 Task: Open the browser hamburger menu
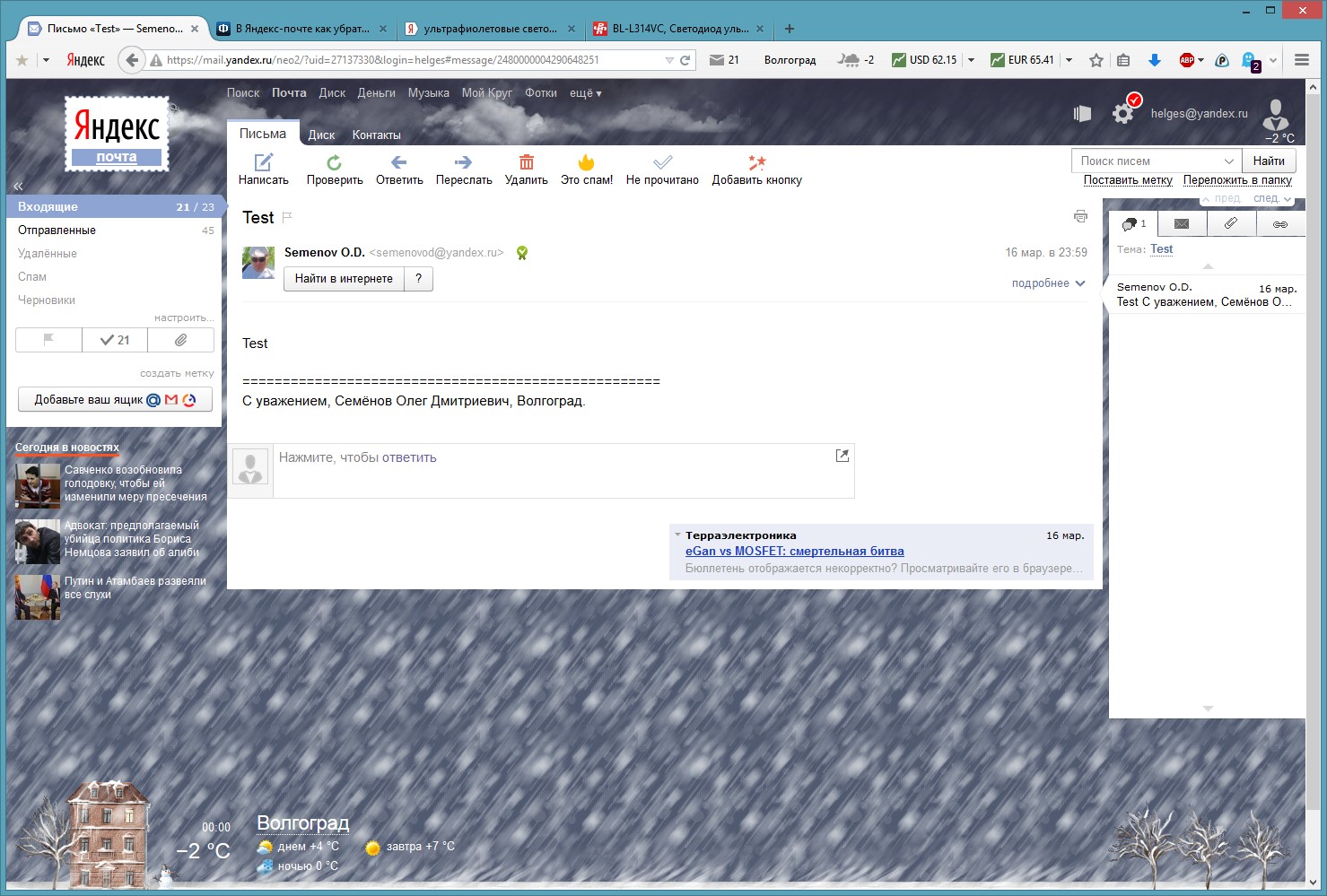click(x=1302, y=60)
